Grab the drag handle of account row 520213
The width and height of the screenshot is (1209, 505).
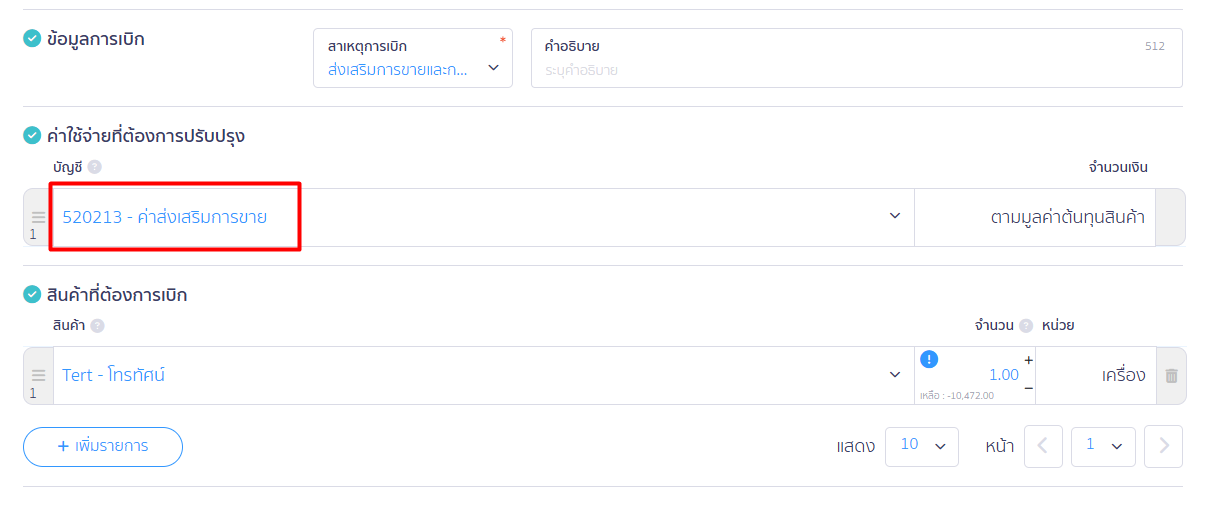coord(38,217)
